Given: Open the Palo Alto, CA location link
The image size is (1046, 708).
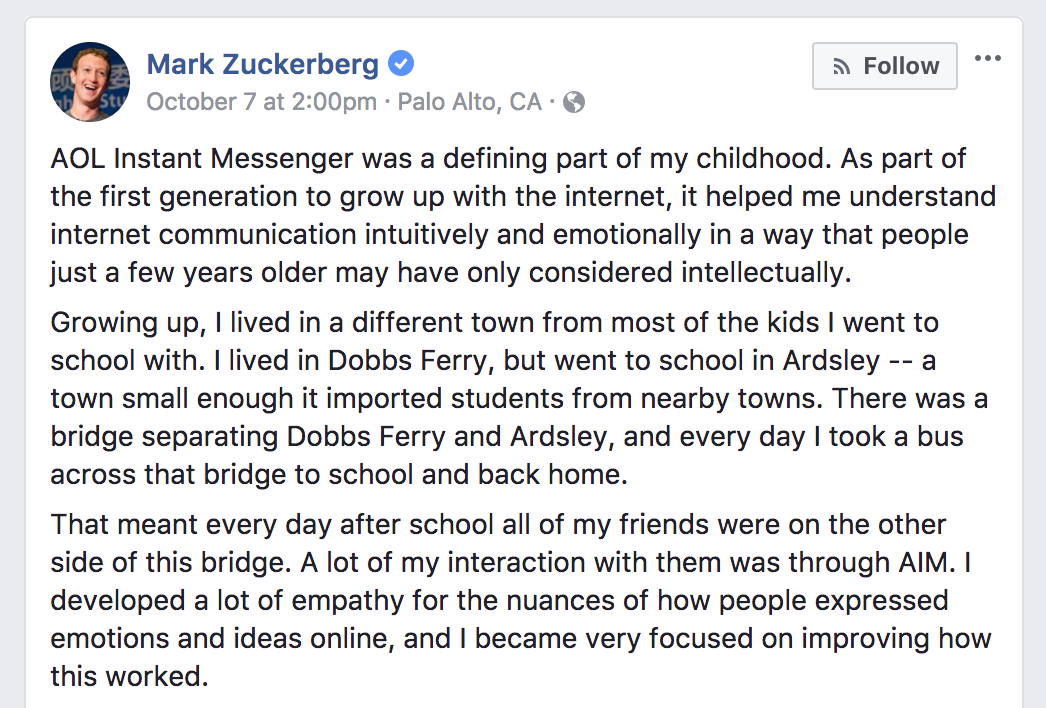Looking at the screenshot, I should tap(470, 102).
